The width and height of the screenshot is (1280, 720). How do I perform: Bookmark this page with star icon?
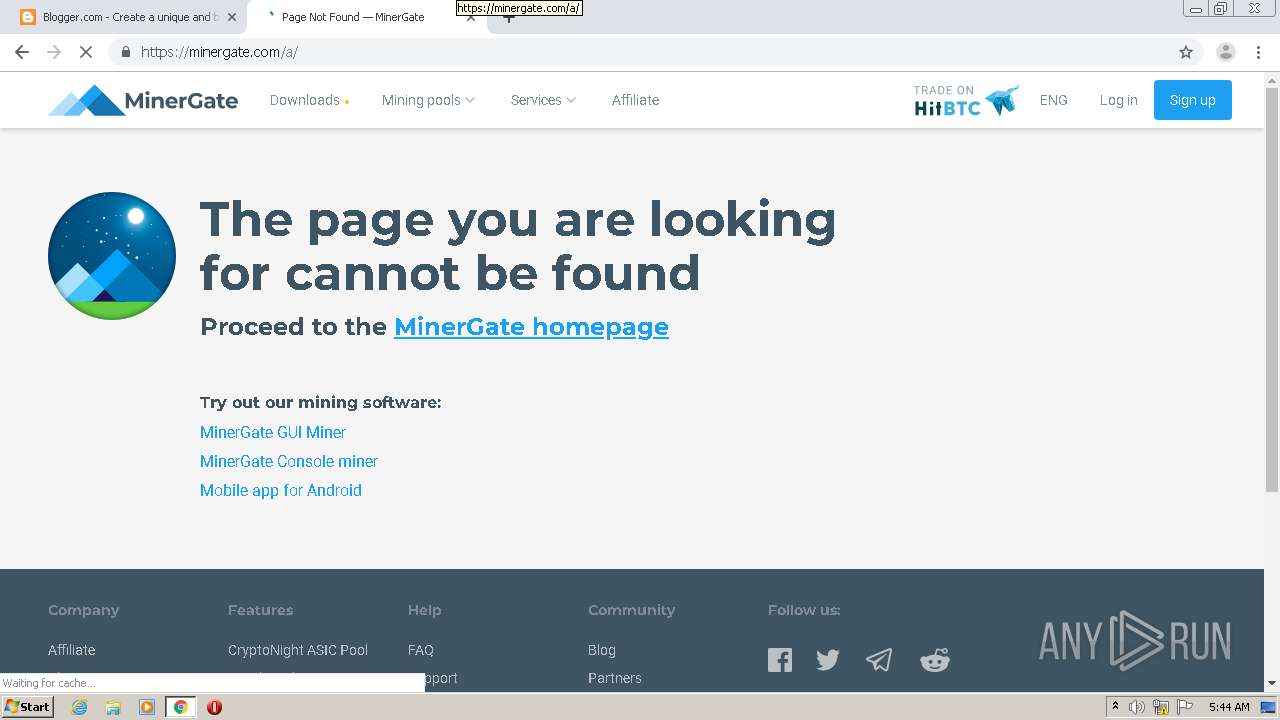pyautogui.click(x=1186, y=52)
